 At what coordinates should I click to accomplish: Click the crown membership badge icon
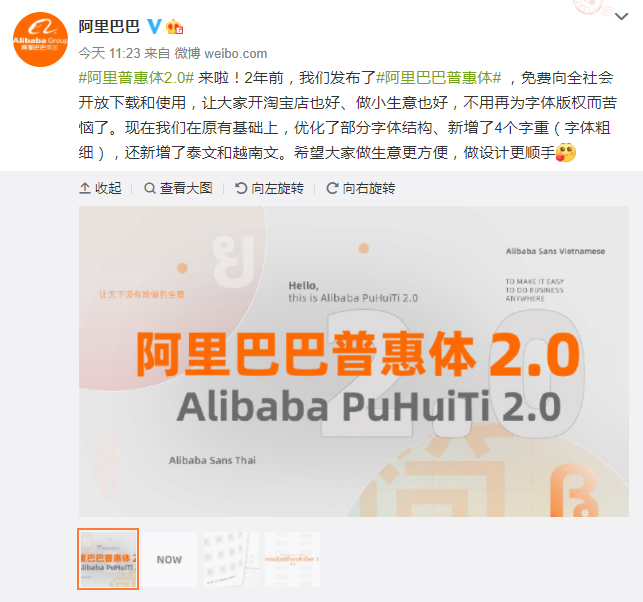[174, 27]
